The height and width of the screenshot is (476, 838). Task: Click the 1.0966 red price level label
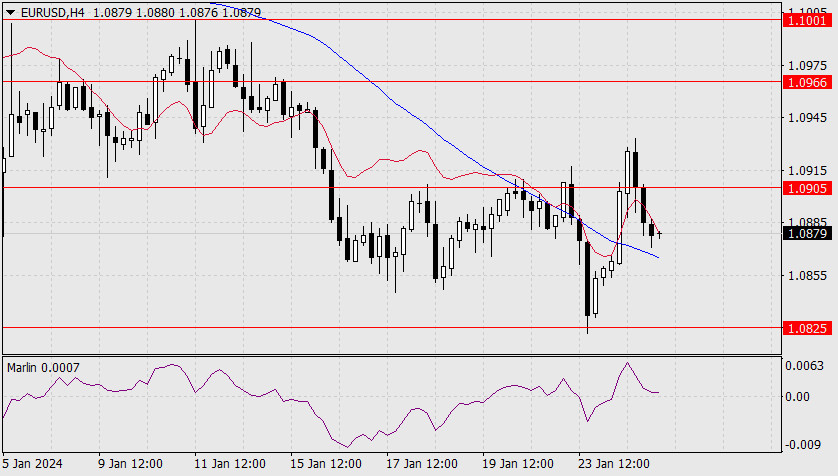click(808, 82)
